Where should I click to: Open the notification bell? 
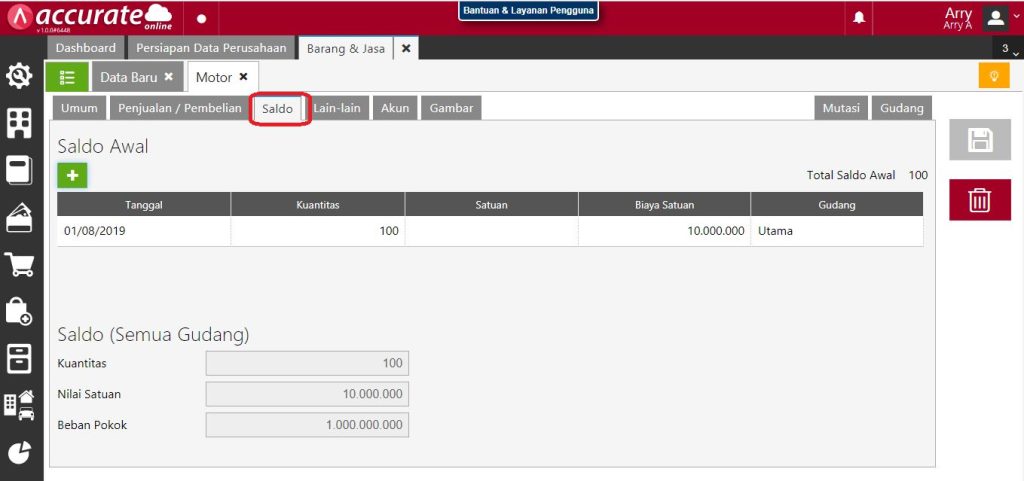click(x=859, y=18)
